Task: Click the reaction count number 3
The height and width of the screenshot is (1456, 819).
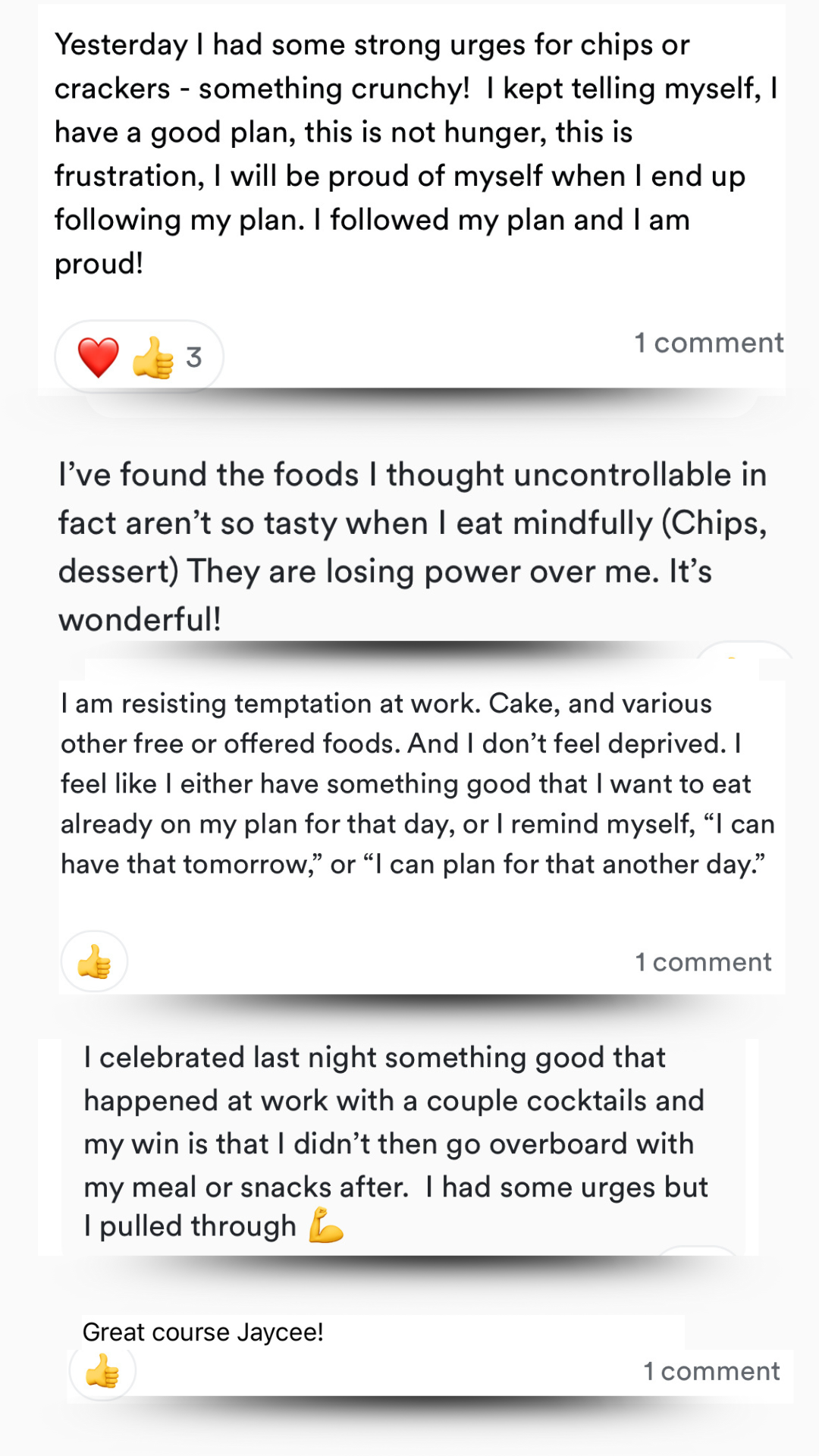Action: tap(194, 357)
